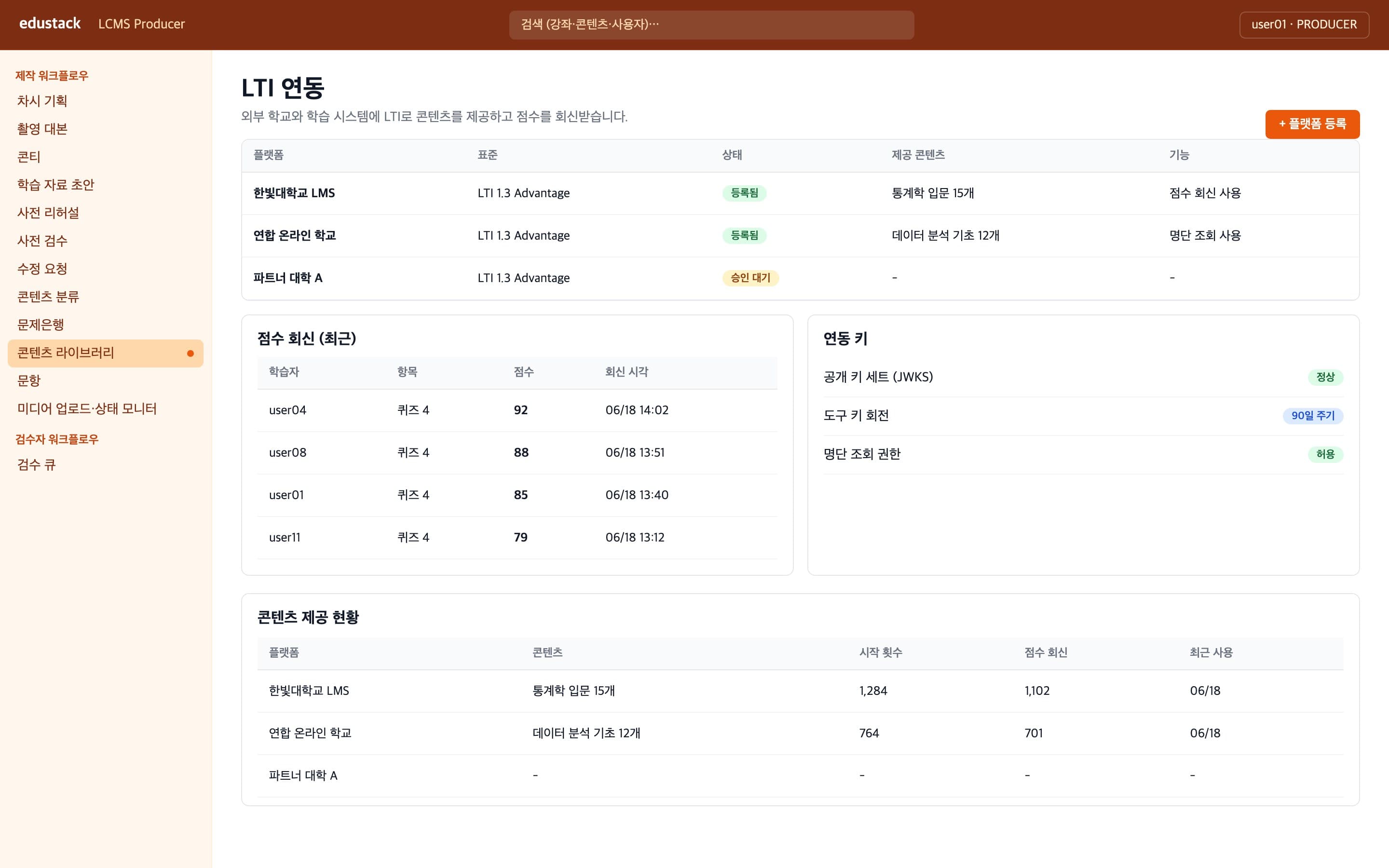Open 문제은행 sidebar item

[106, 325]
